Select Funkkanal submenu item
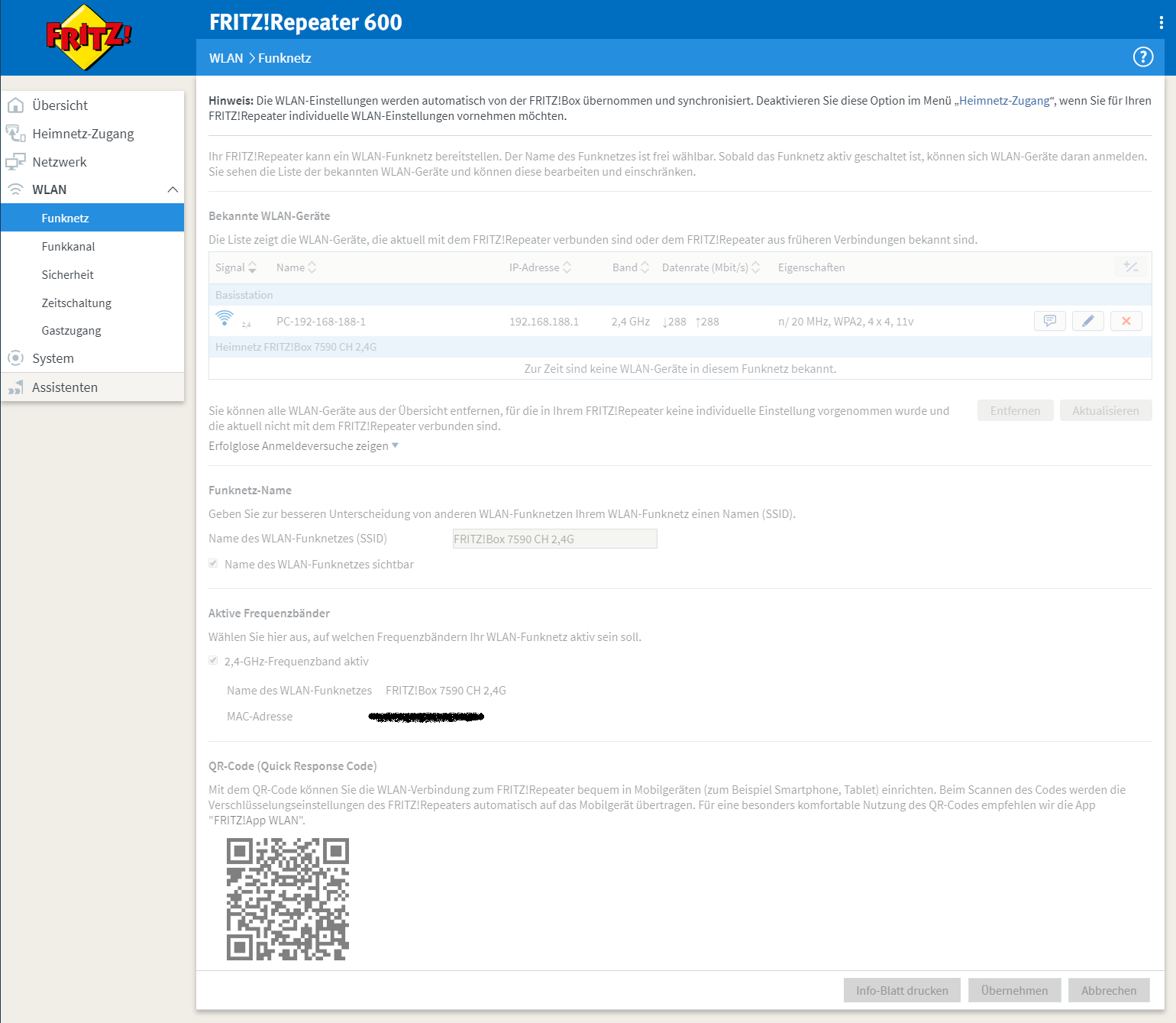Viewport: 1176px width, 1023px height. [92, 246]
